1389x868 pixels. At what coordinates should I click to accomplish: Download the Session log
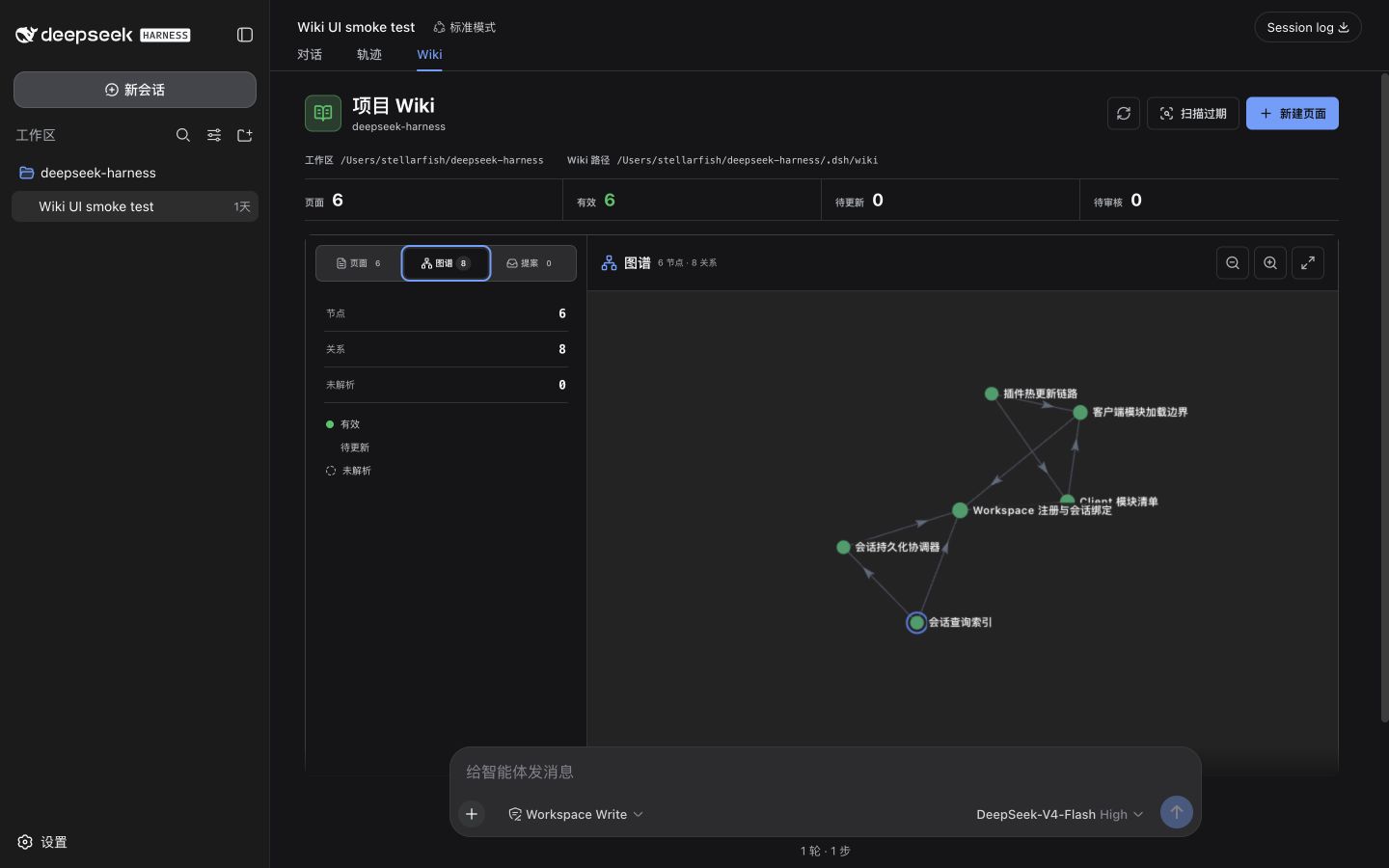pos(1308,27)
